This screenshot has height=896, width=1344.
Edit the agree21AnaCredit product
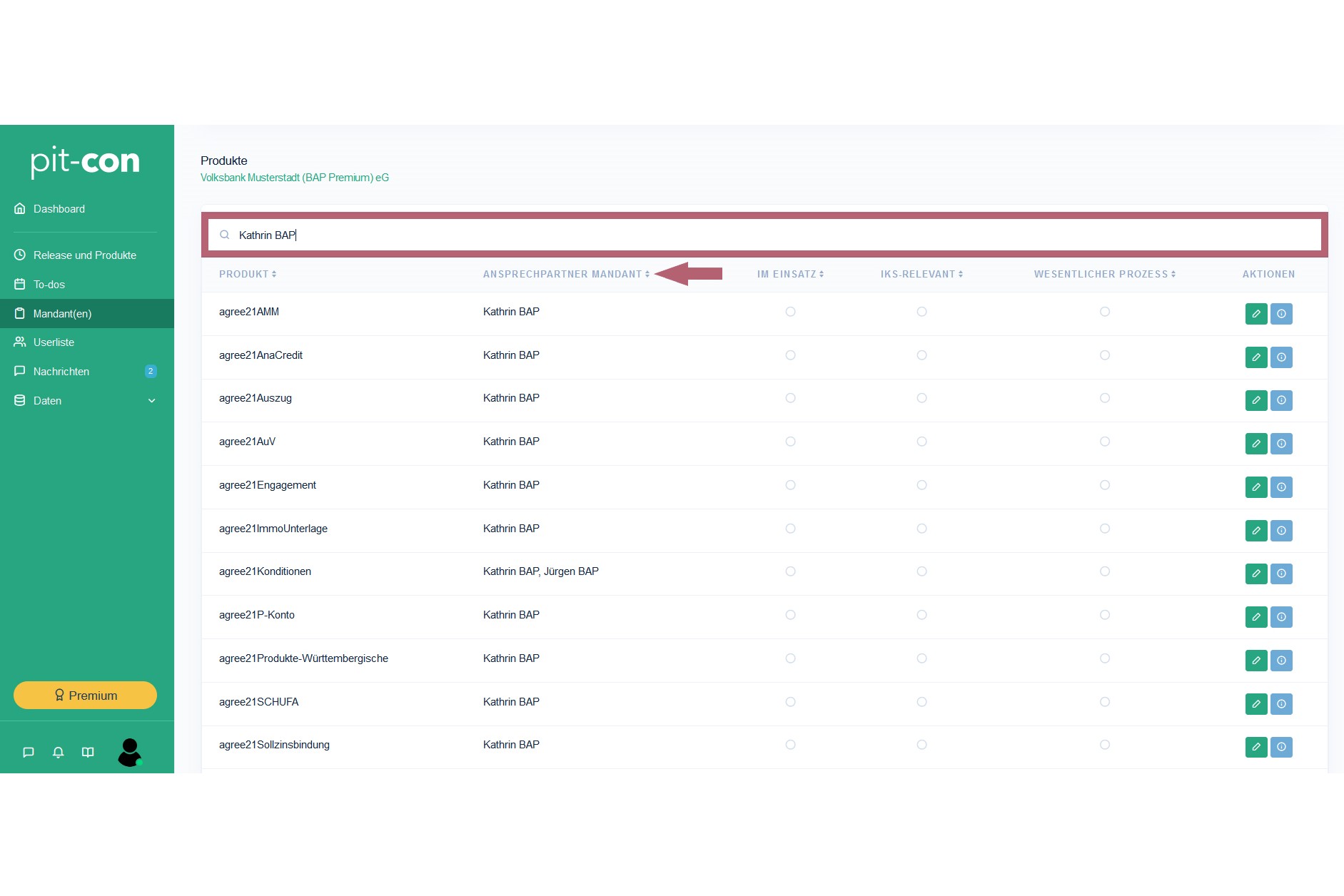pyautogui.click(x=1256, y=357)
